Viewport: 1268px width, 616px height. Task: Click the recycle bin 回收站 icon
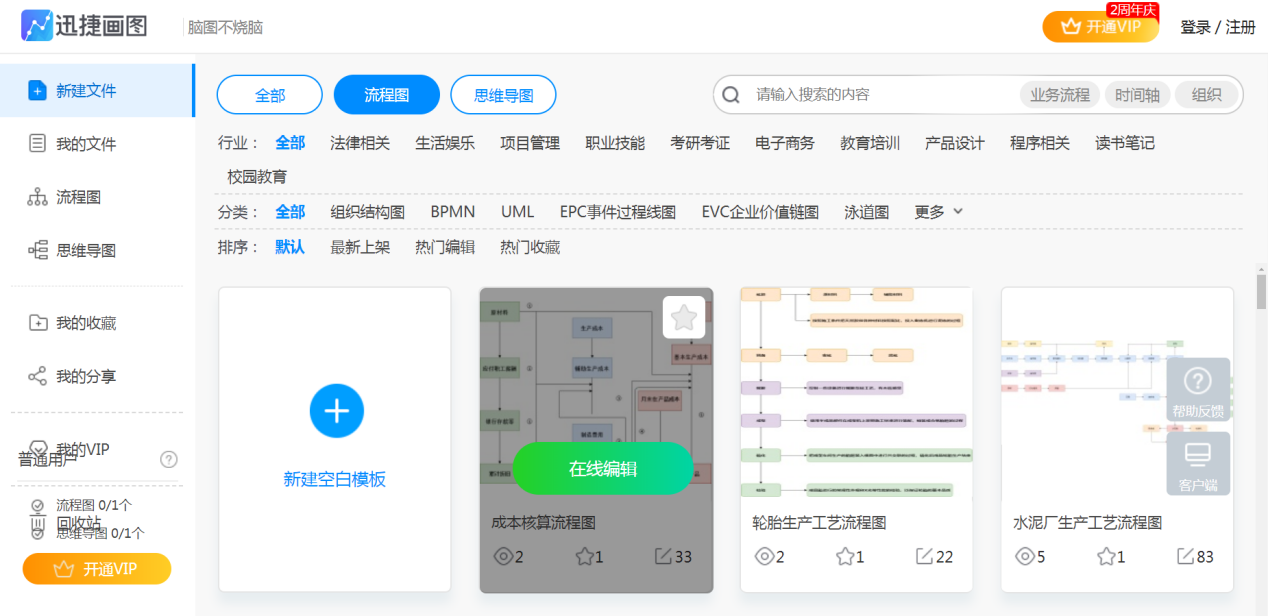37,524
